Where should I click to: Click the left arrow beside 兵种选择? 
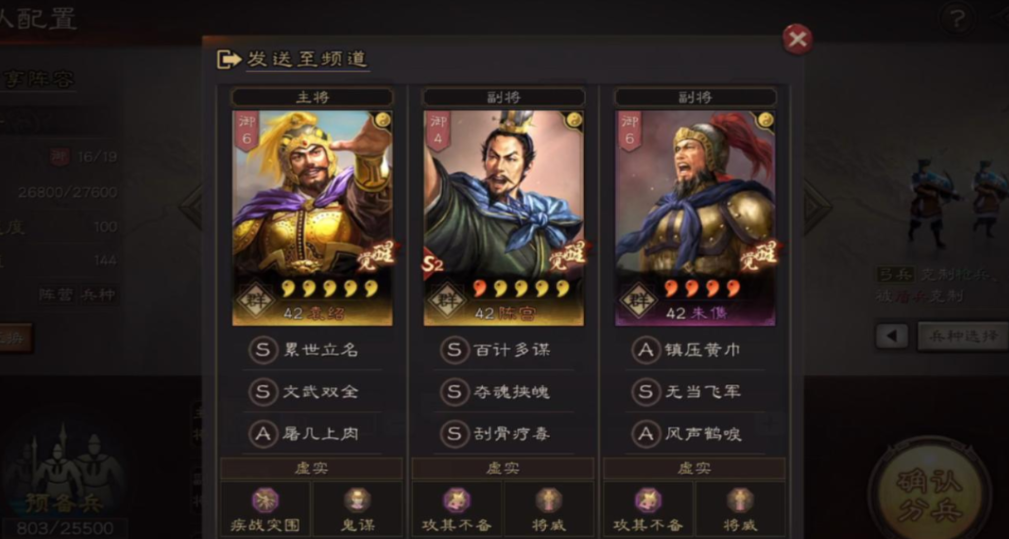coord(892,336)
